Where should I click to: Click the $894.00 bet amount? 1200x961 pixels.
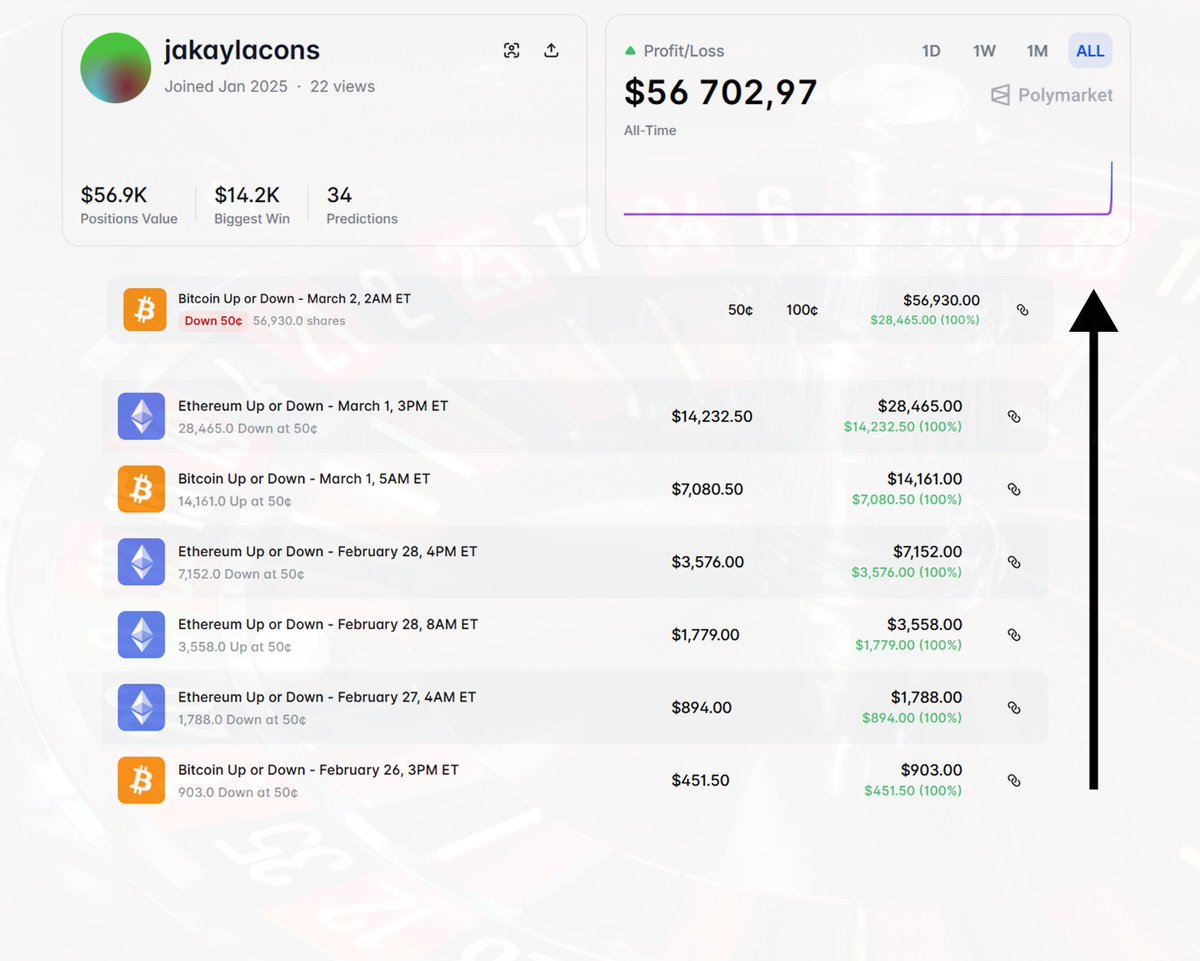tap(702, 707)
